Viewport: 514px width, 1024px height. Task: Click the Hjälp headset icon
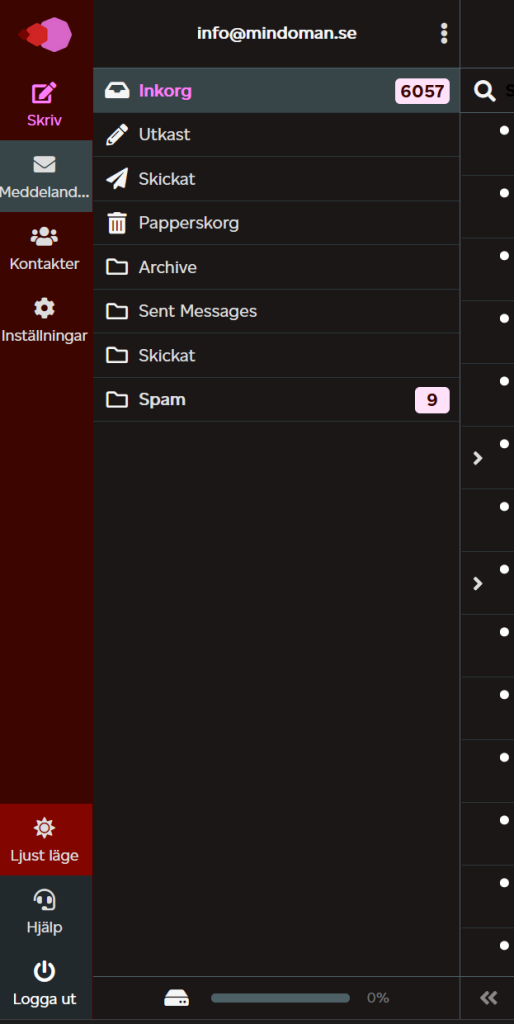coord(44,900)
